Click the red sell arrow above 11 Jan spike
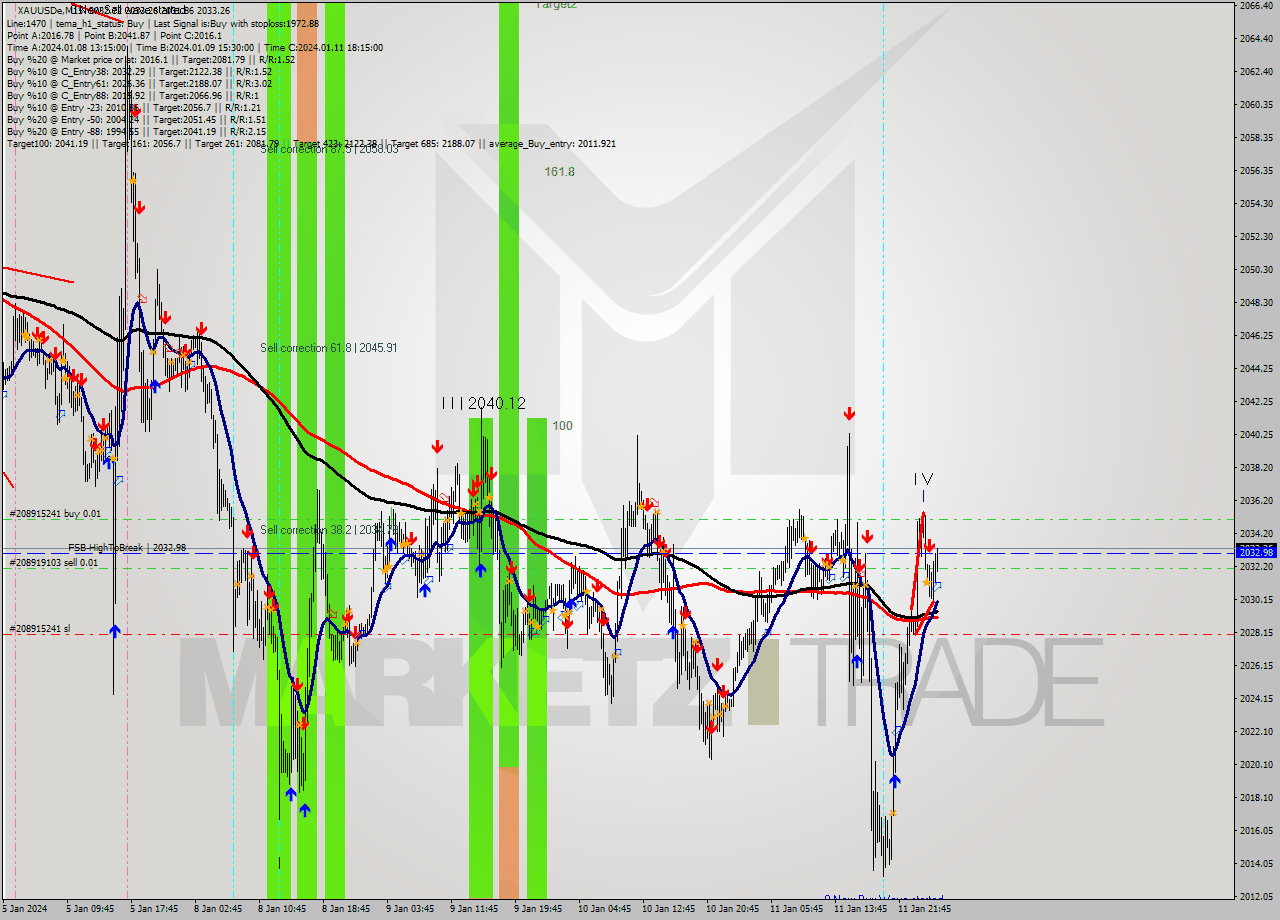 point(849,413)
